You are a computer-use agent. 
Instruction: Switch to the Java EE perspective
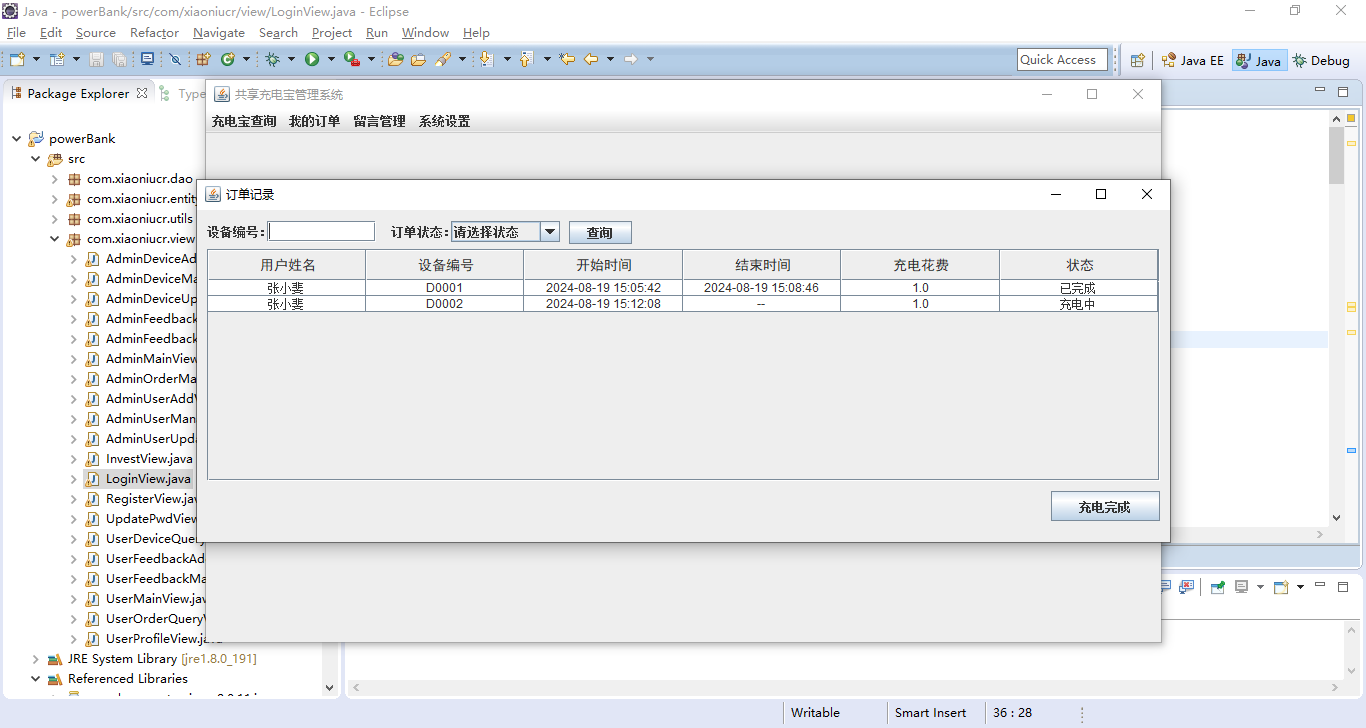click(x=1192, y=60)
